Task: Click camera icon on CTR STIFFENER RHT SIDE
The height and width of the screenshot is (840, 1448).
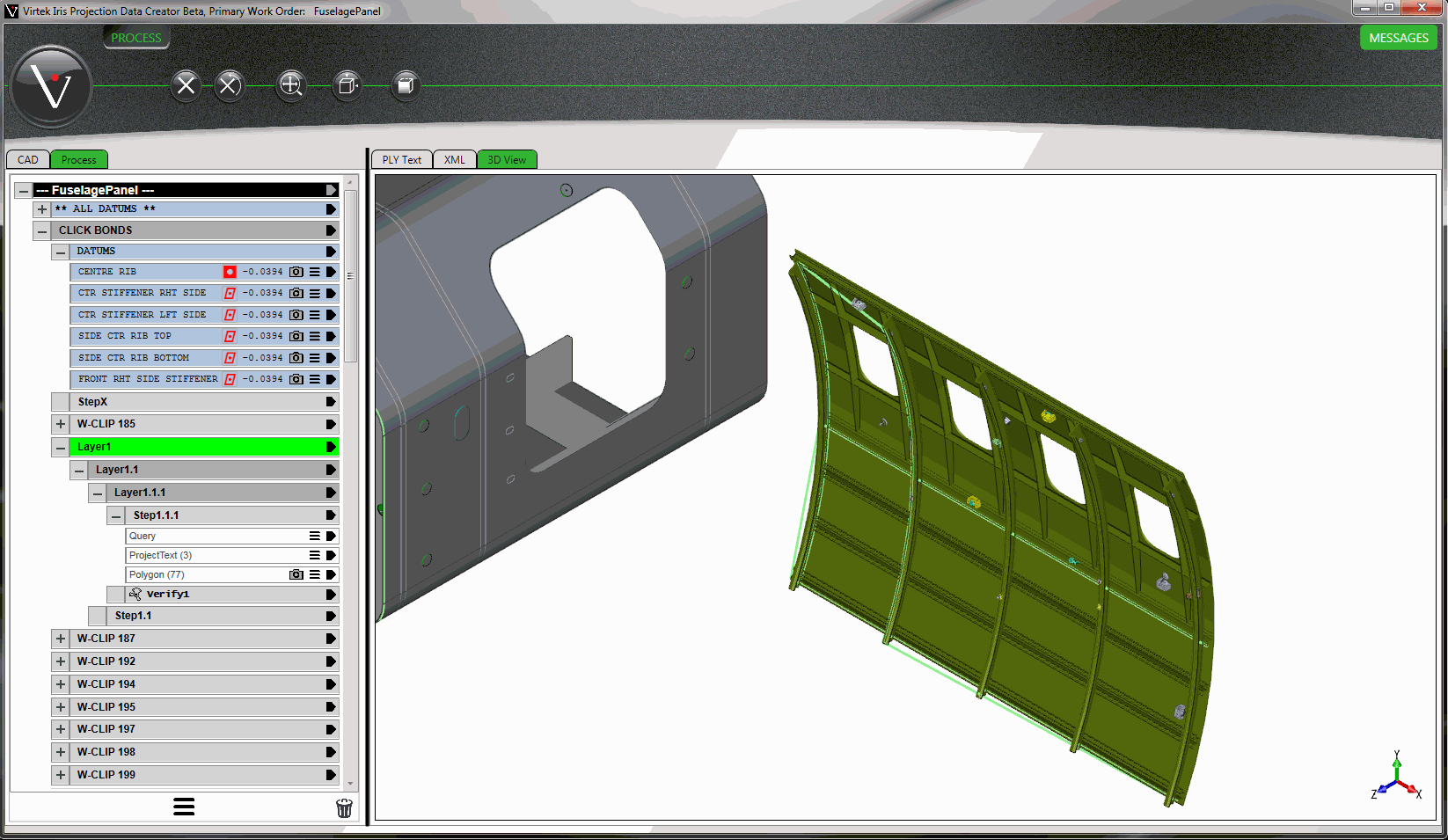Action: 296,293
